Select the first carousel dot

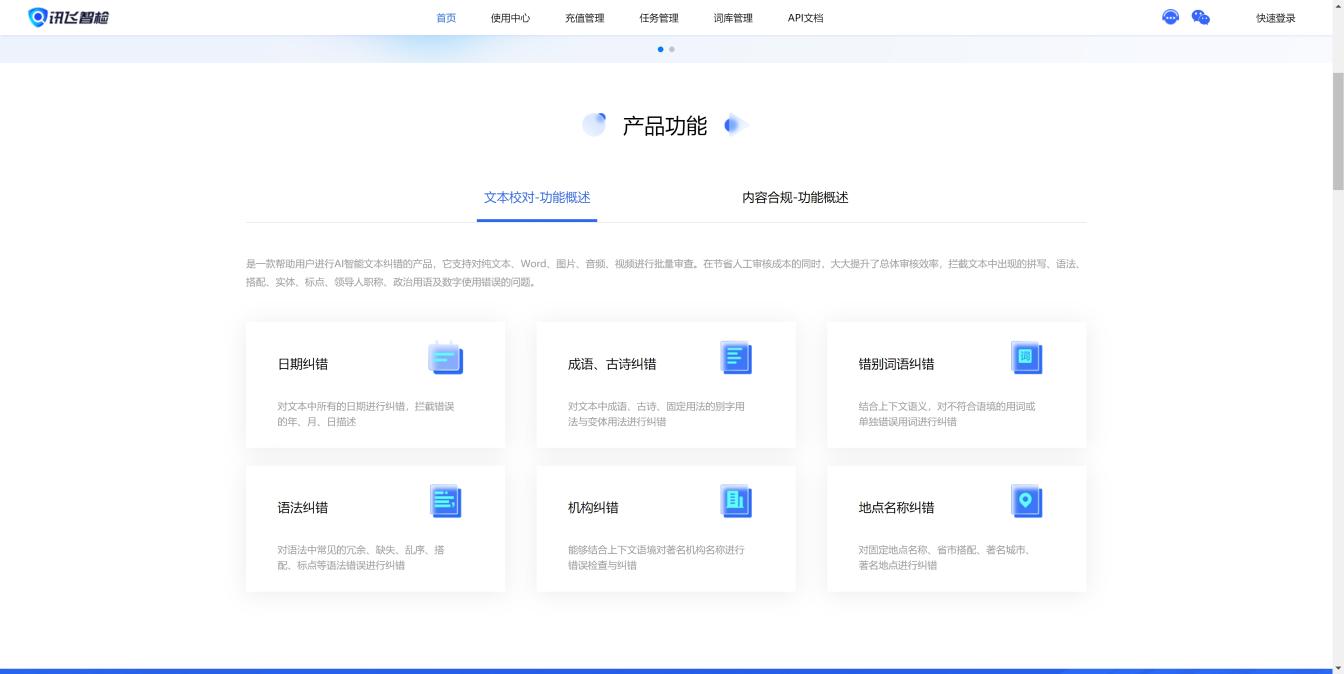(660, 49)
